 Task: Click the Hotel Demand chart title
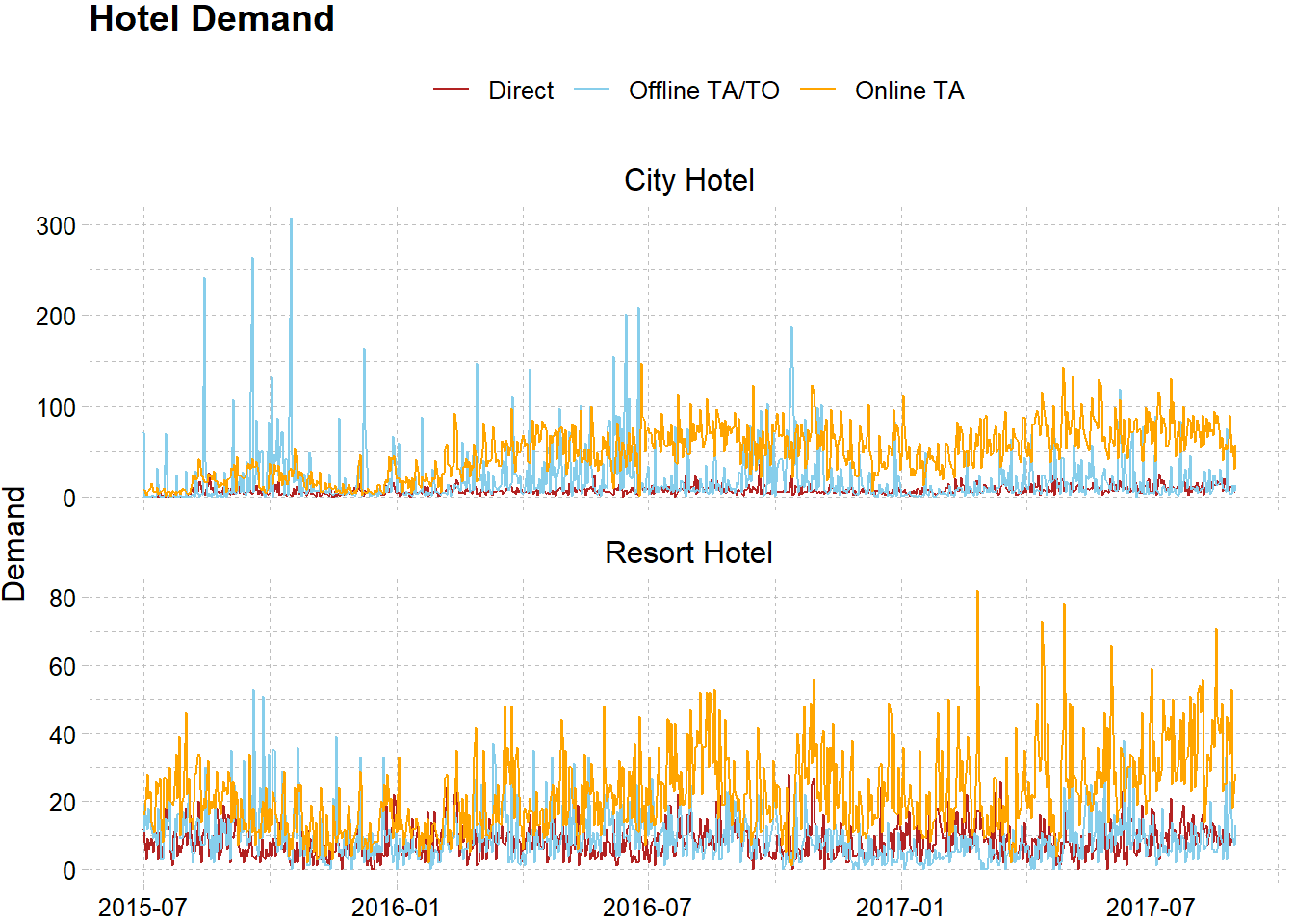(x=212, y=19)
